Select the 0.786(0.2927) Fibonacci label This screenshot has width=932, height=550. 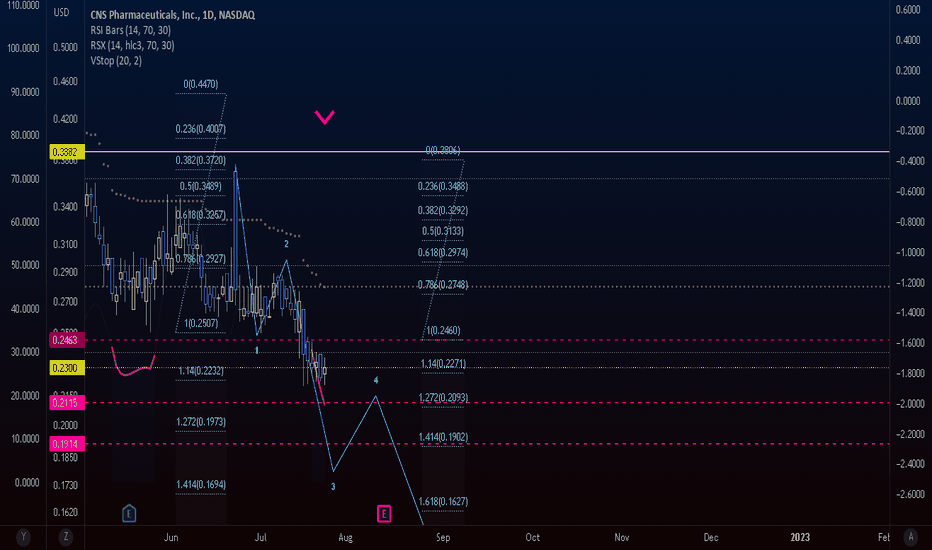pyautogui.click(x=201, y=259)
